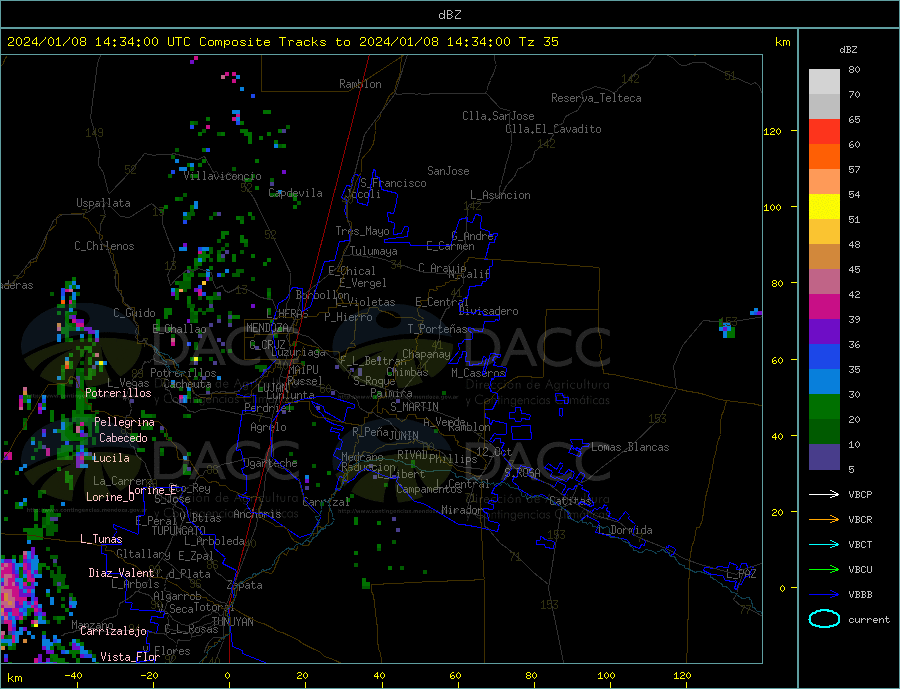The height and width of the screenshot is (689, 900).
Task: Click the Chapanay label
Action: (426, 354)
